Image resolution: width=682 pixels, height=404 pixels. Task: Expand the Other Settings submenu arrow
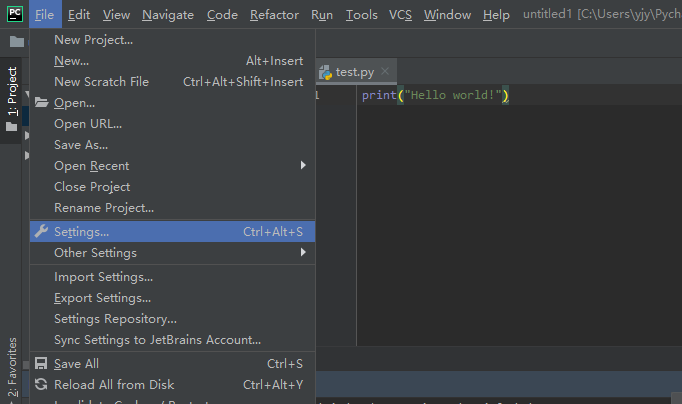[x=303, y=252]
